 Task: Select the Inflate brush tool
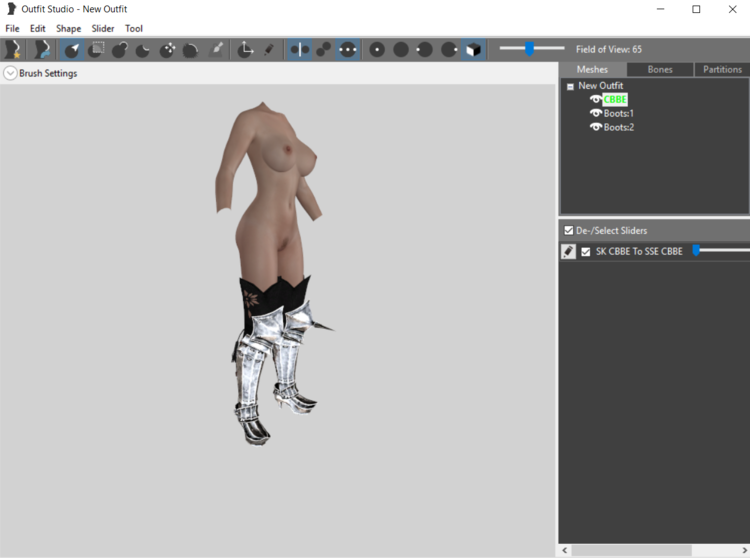[120, 49]
